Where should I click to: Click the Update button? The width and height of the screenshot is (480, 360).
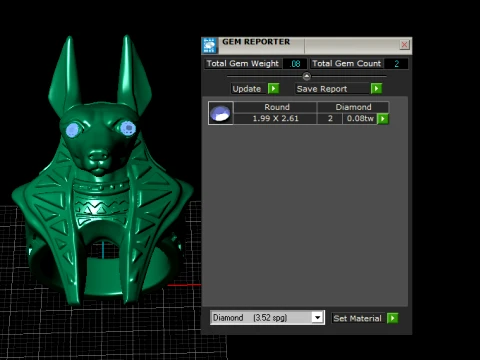coord(249,89)
